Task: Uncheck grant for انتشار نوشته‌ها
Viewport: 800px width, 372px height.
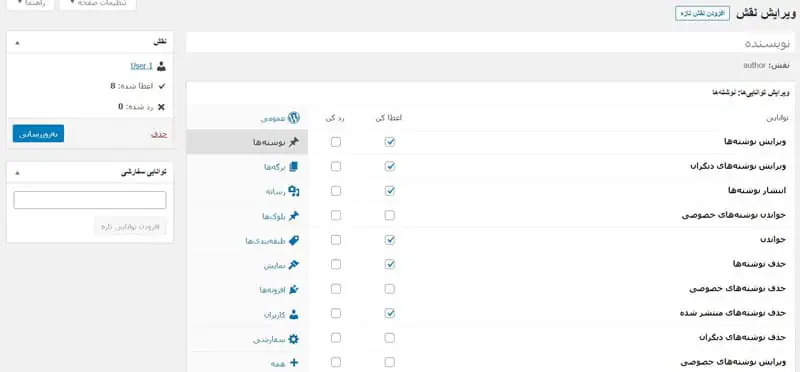Action: coord(390,191)
